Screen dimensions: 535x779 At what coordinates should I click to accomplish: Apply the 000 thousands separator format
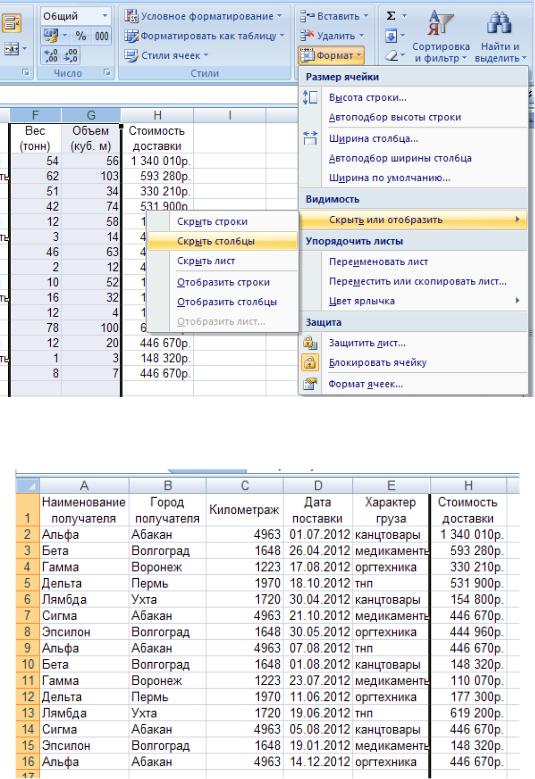pyautogui.click(x=101, y=35)
